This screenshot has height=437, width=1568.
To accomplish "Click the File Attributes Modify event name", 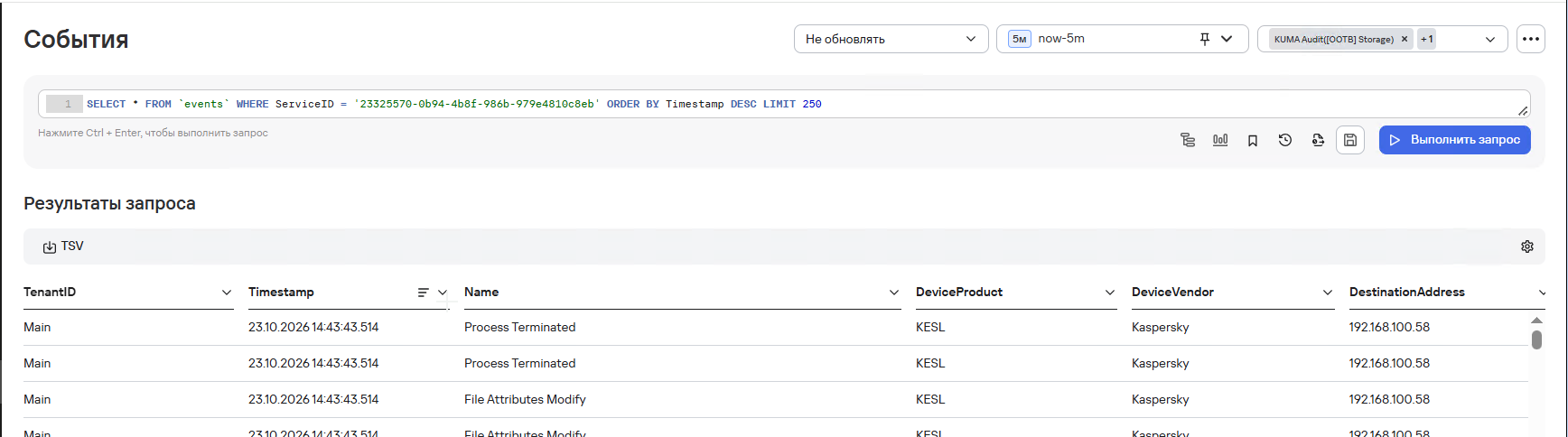I will [x=525, y=399].
